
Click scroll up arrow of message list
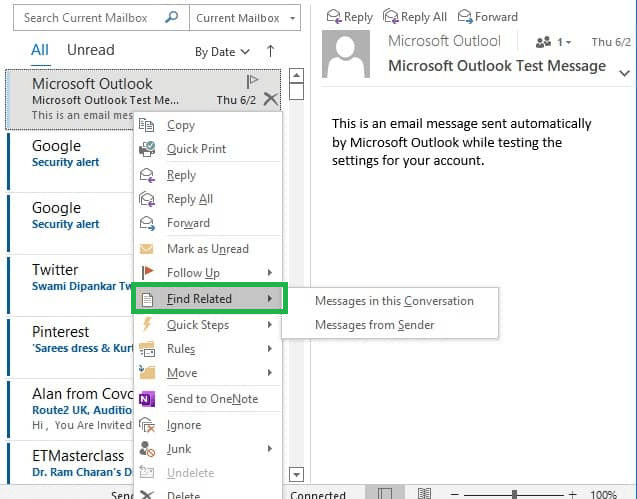tap(297, 75)
